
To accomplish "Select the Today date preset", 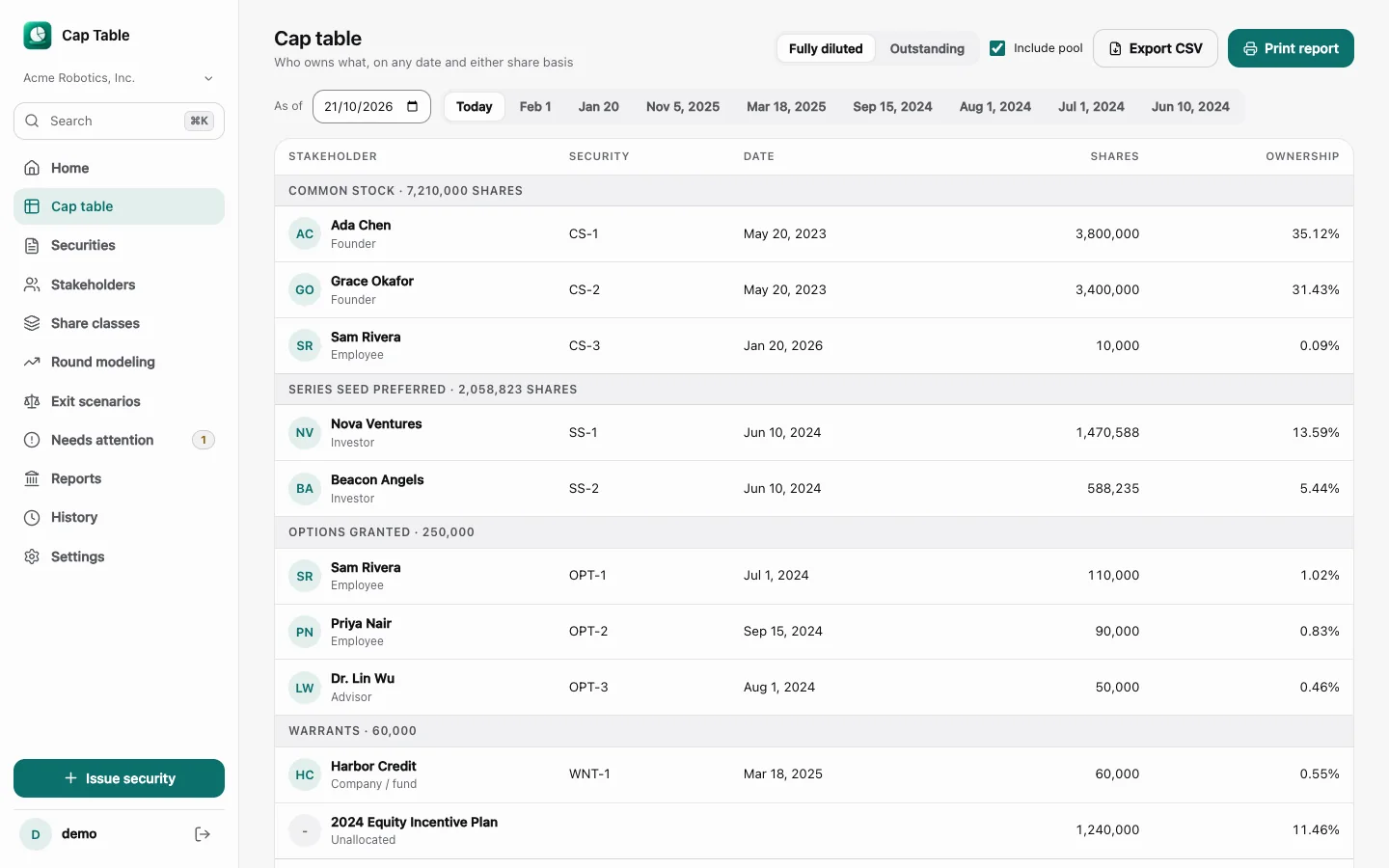I will point(475,106).
